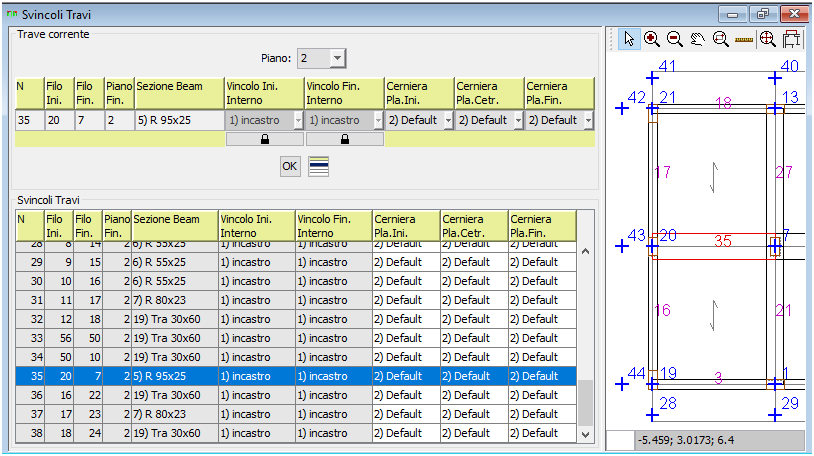The width and height of the screenshot is (814, 456).
Task: Click the Svincoli Travi scrollbar thumb
Action: (x=586, y=403)
